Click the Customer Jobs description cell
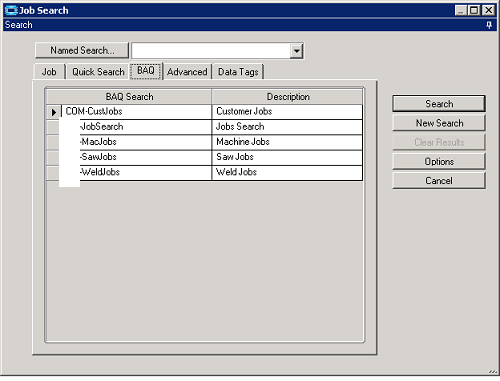Screen dimensions: 500x381 tap(287, 112)
